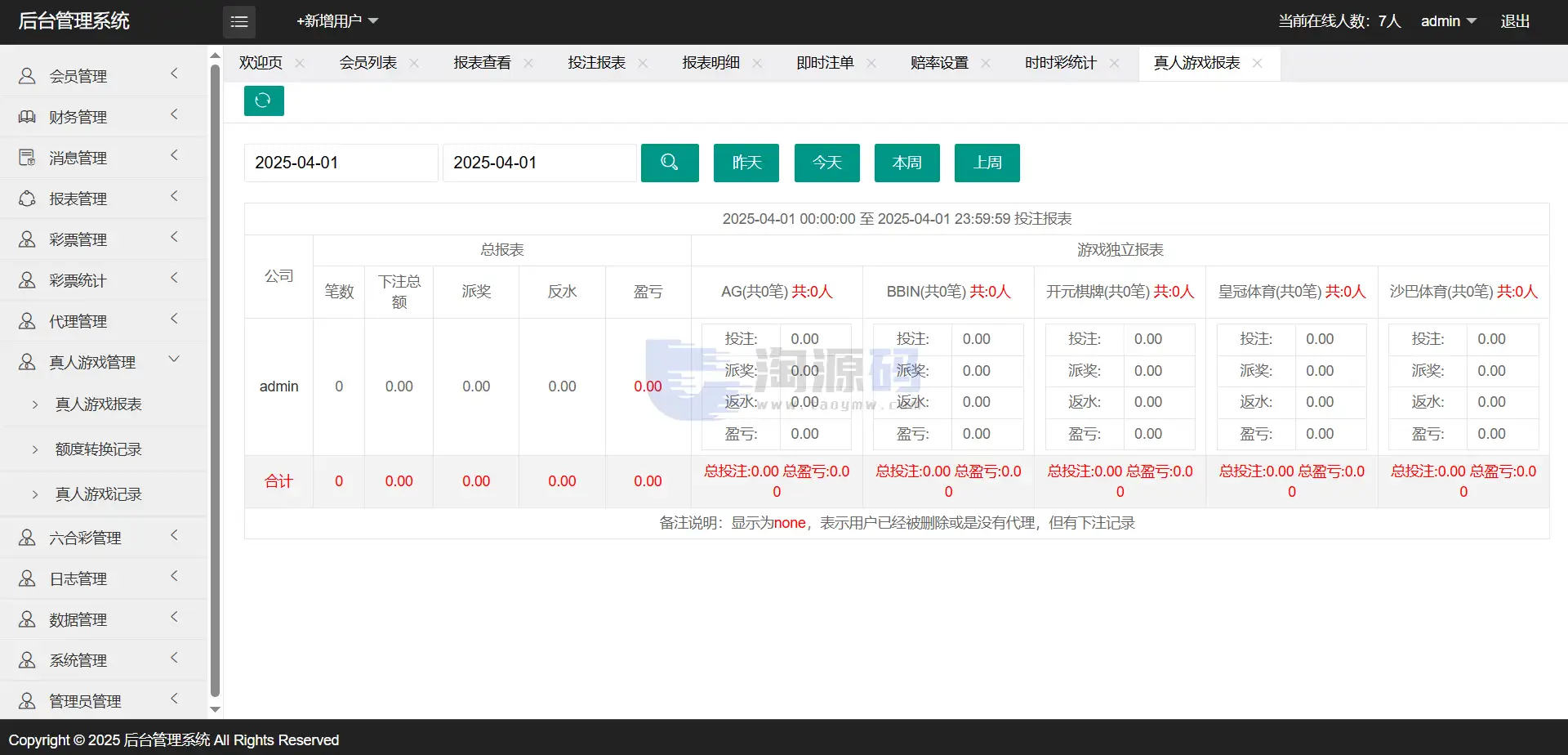This screenshot has width=1568, height=755.
Task: Expand the 彩票统计 chevron
Action: 174,278
